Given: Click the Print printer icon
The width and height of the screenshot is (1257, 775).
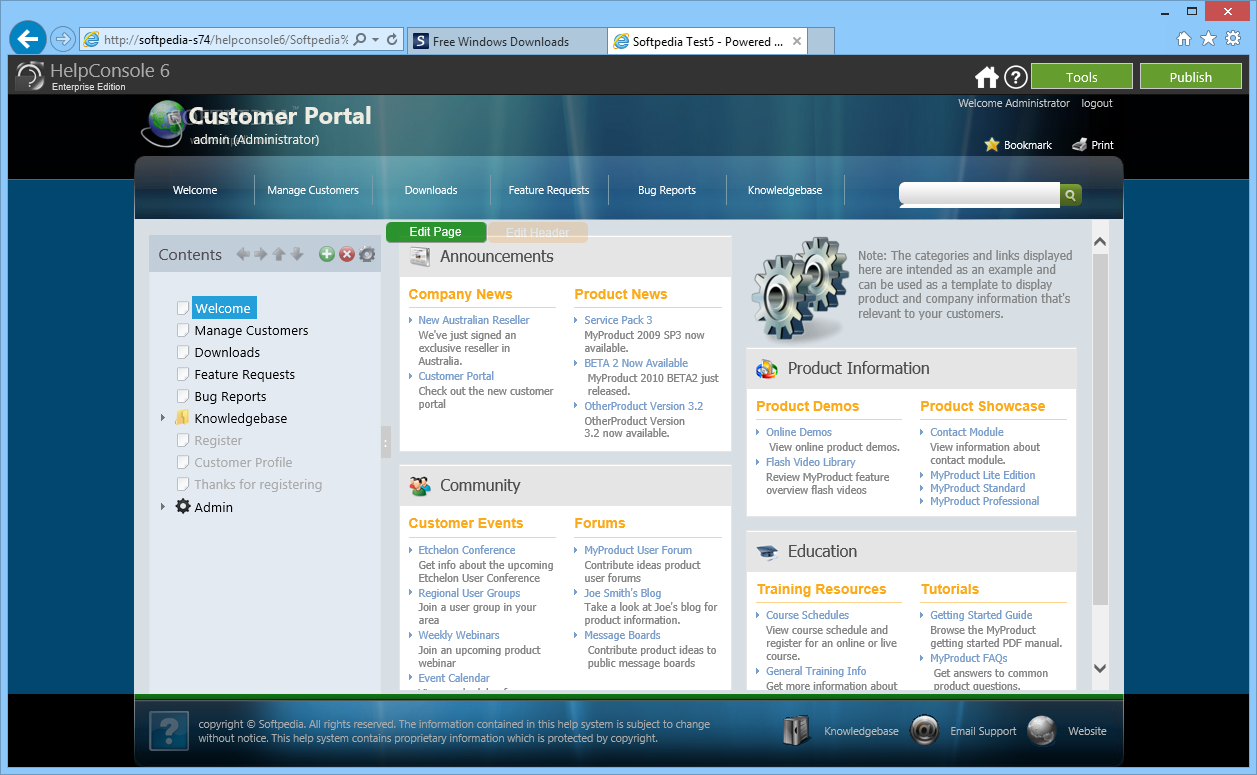Looking at the screenshot, I should (1080, 144).
